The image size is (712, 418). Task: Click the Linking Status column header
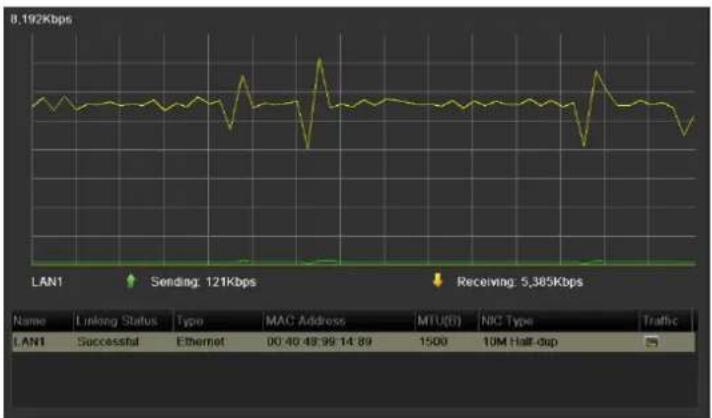coord(116,321)
